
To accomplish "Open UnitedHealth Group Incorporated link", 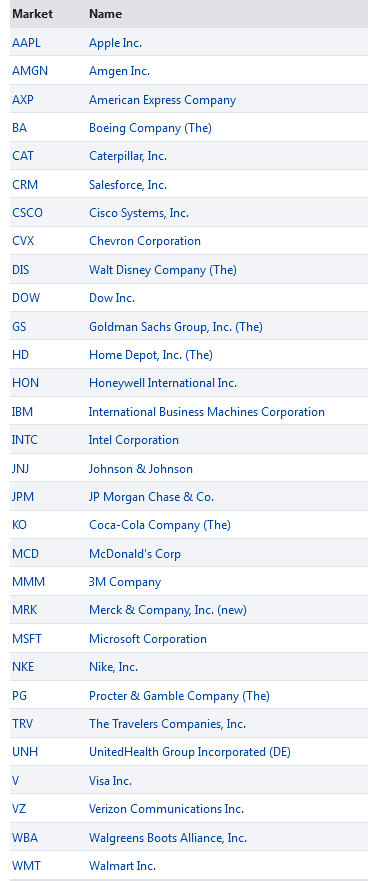I will [x=189, y=752].
